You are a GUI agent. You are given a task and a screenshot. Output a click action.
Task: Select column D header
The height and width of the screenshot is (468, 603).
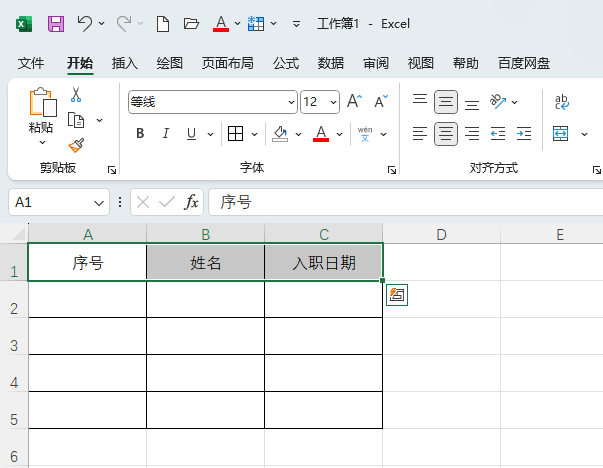pos(441,234)
